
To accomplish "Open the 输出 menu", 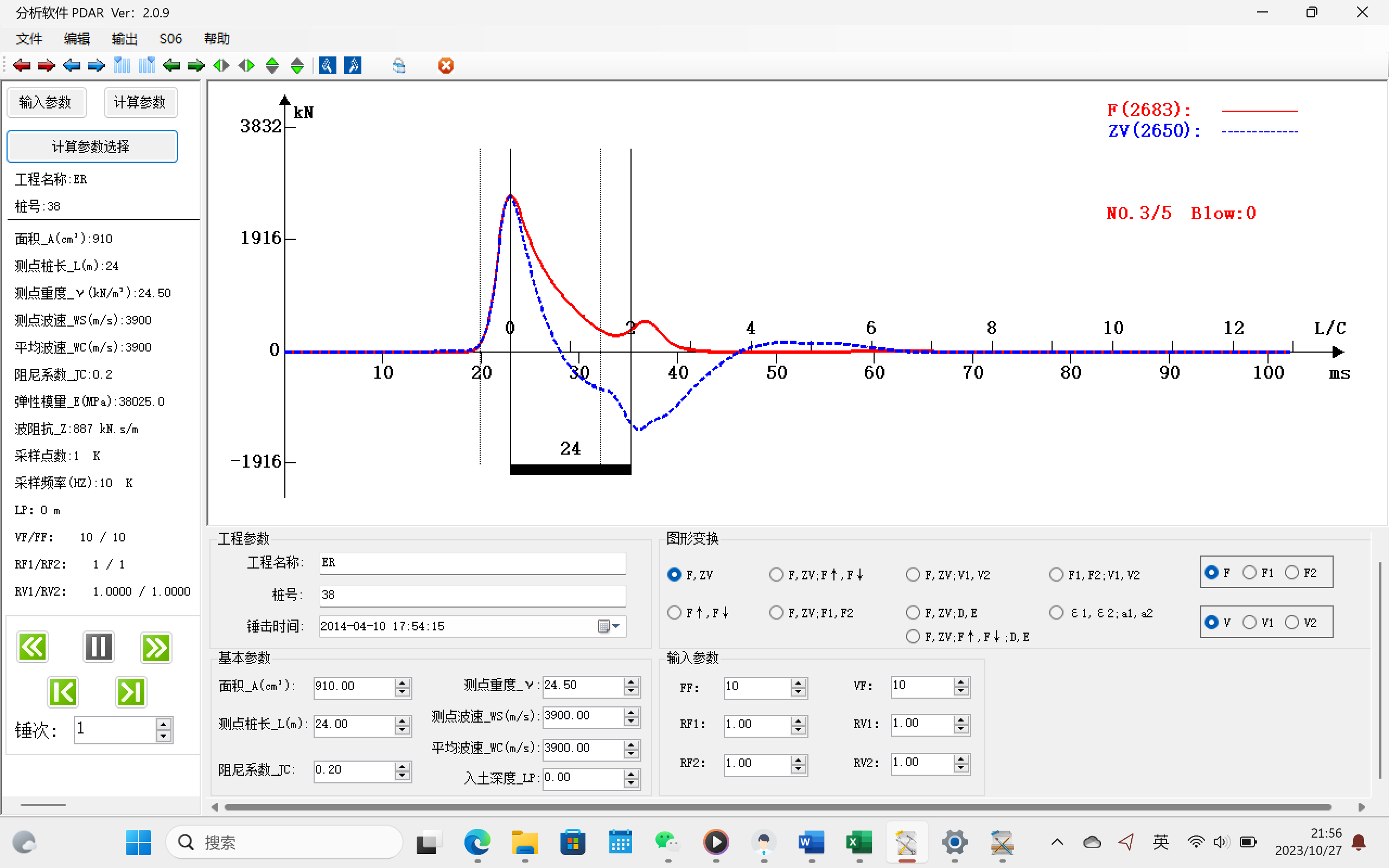I will tap(124, 39).
